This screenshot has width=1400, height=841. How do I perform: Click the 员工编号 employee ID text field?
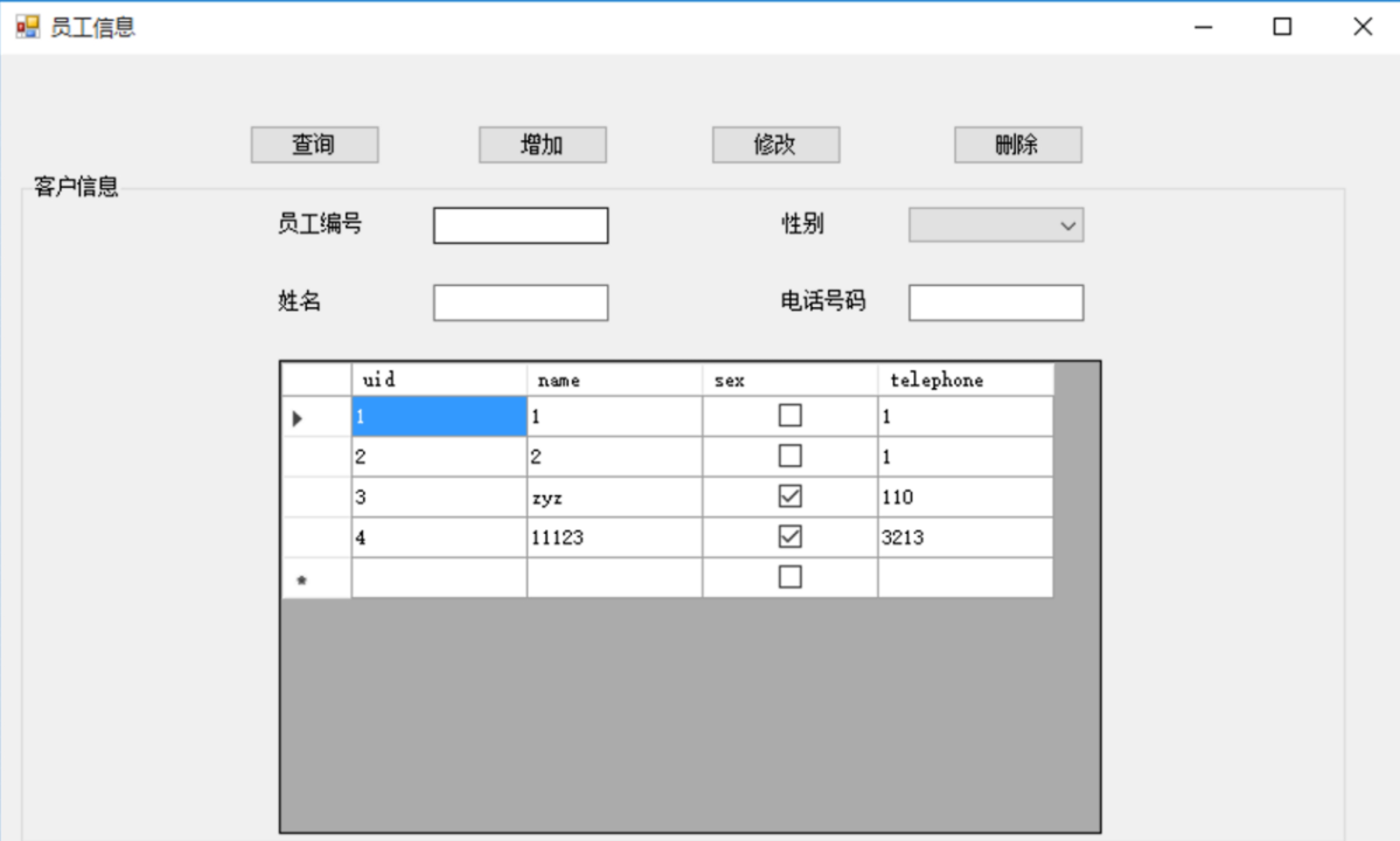point(520,225)
